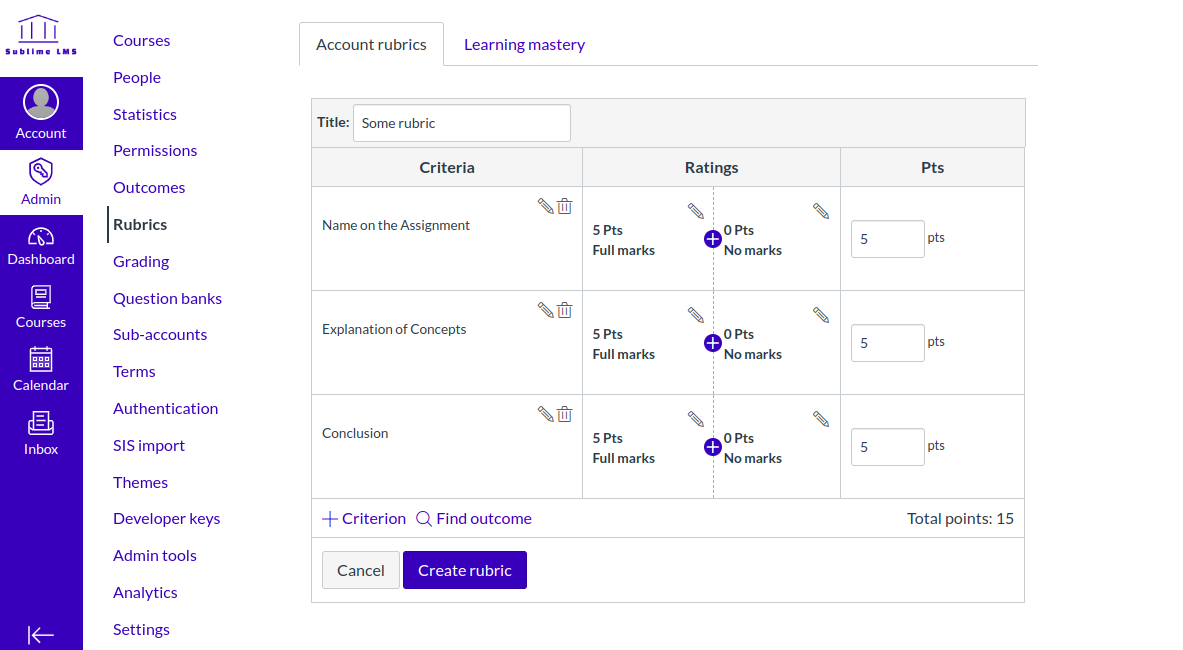Image resolution: width=1183 pixels, height=650 pixels.
Task: Edit the No marks rating for Name on the Assignment
Action: point(821,211)
